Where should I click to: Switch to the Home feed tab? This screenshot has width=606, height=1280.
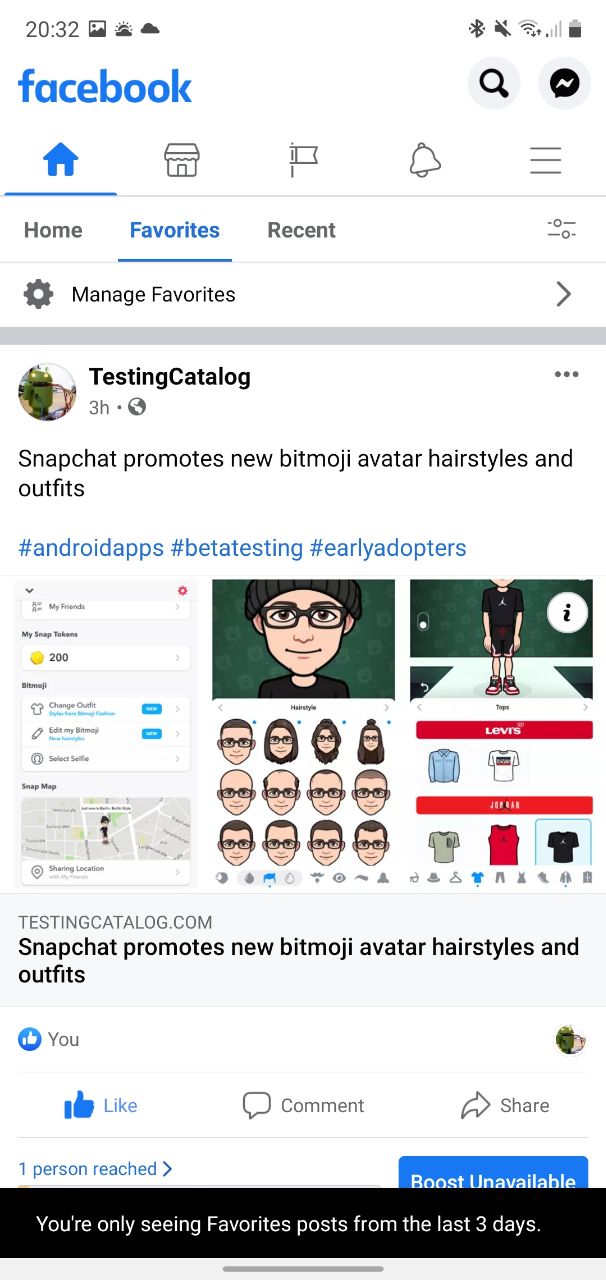click(x=53, y=230)
